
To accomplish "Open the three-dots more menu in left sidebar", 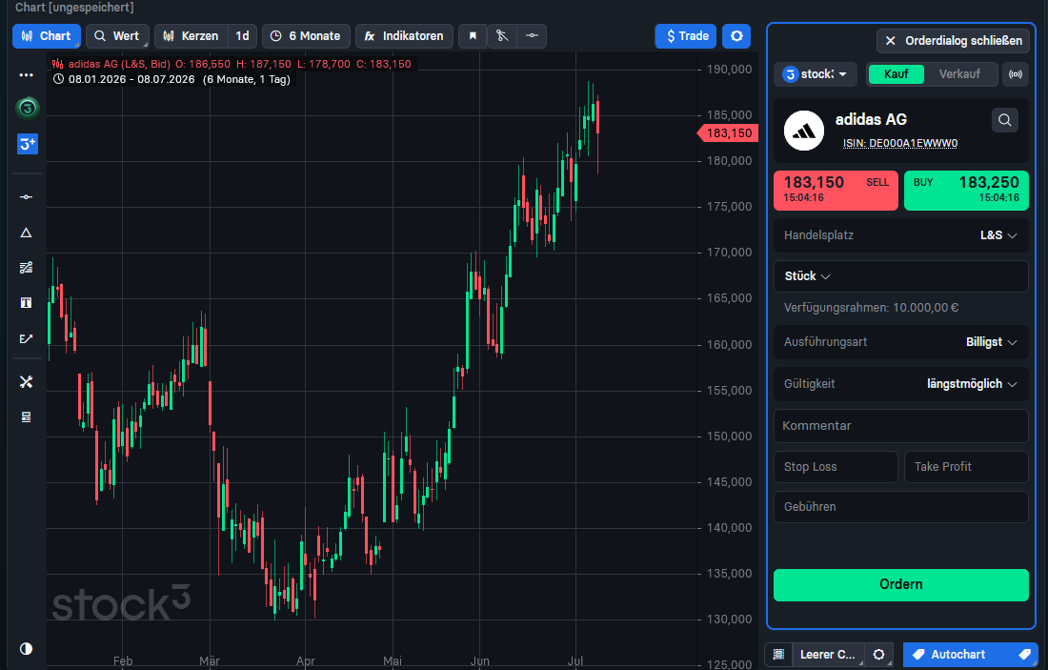I will pyautogui.click(x=26, y=75).
